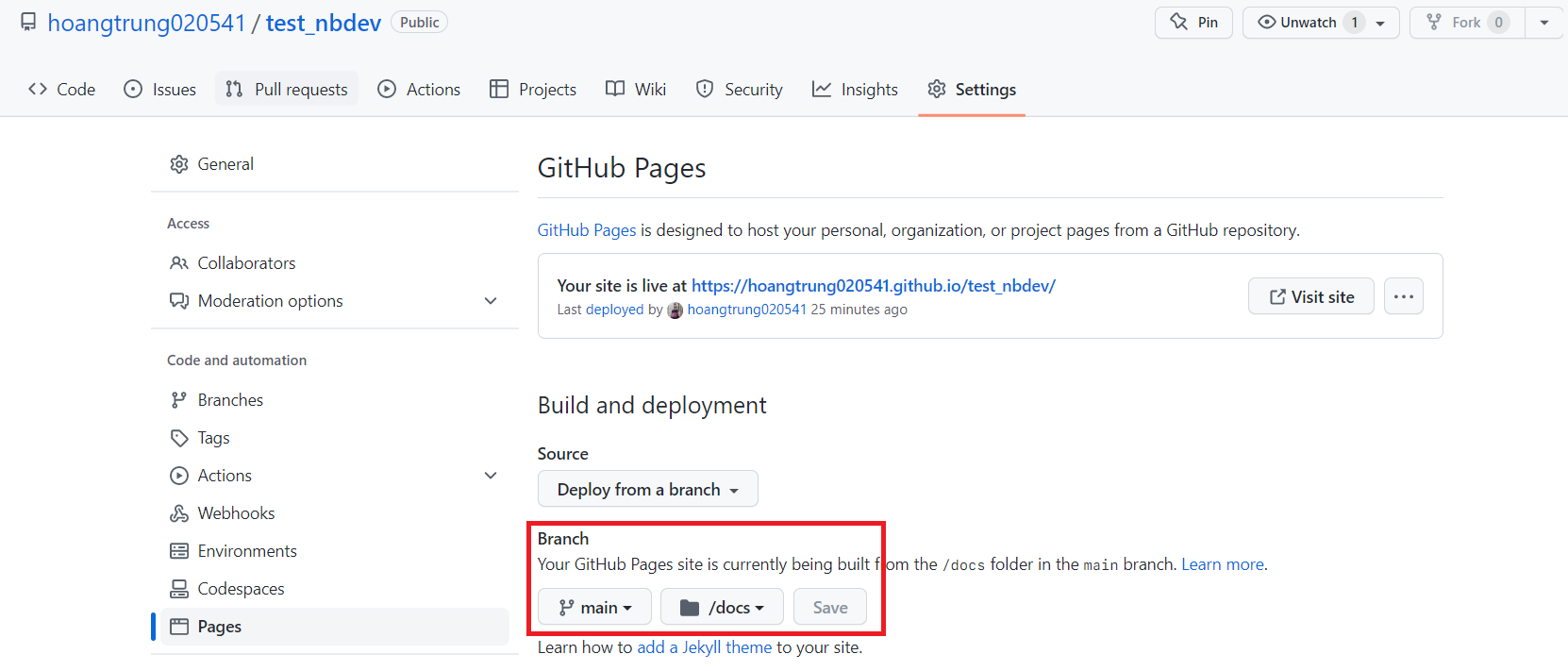Open the Insights tab
1568x671 pixels.
[x=855, y=89]
